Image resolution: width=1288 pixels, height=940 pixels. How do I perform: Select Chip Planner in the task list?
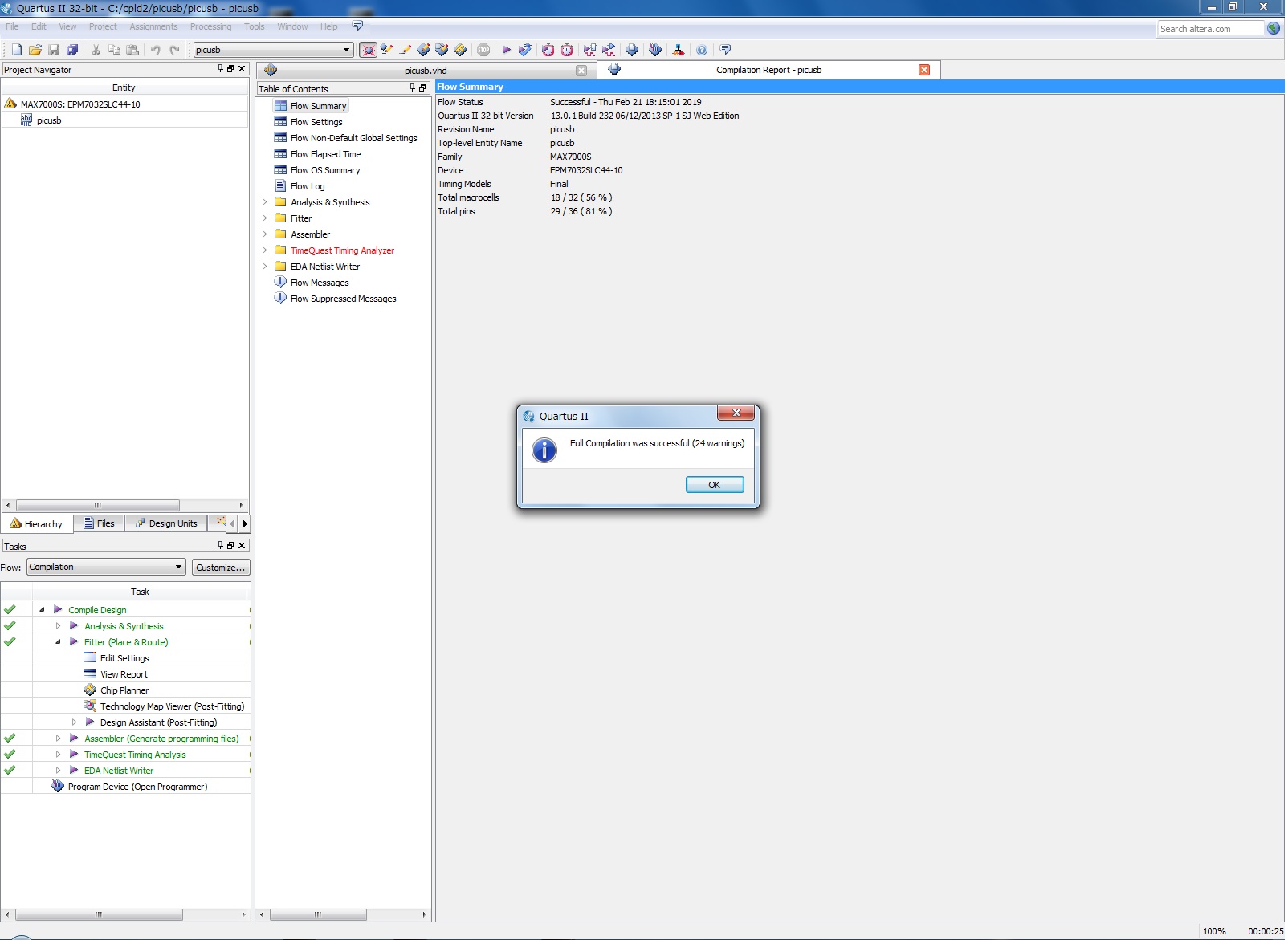pos(124,690)
